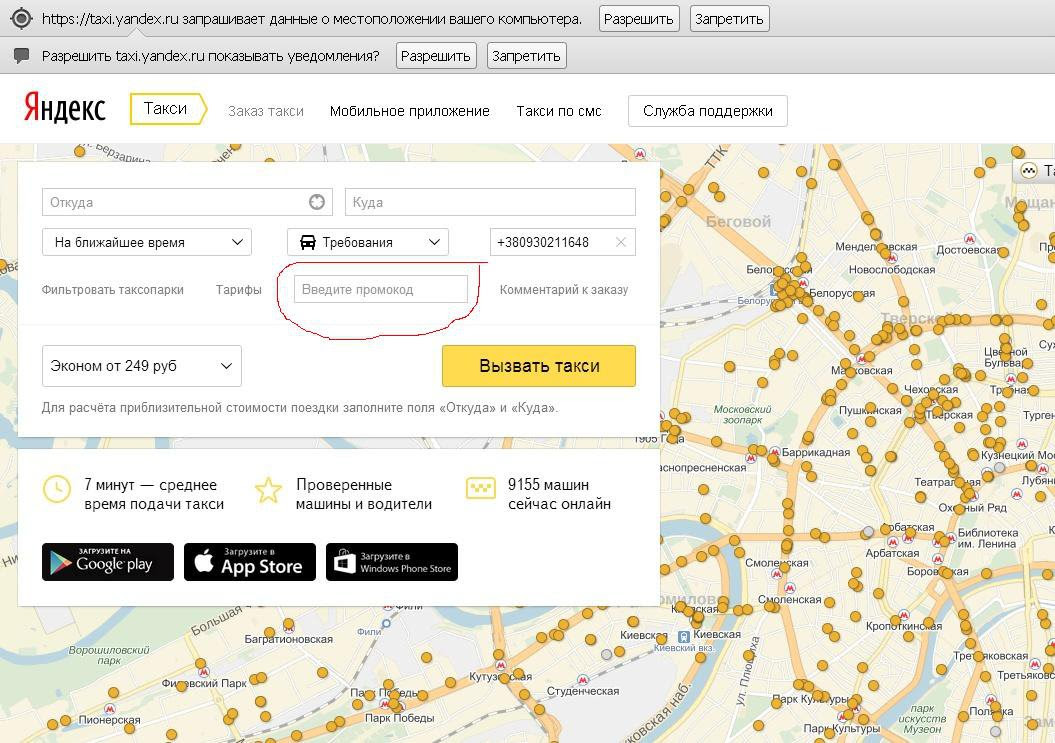This screenshot has height=743, width=1055.
Task: Click the taxi icon button at map corner
Action: 1033,171
